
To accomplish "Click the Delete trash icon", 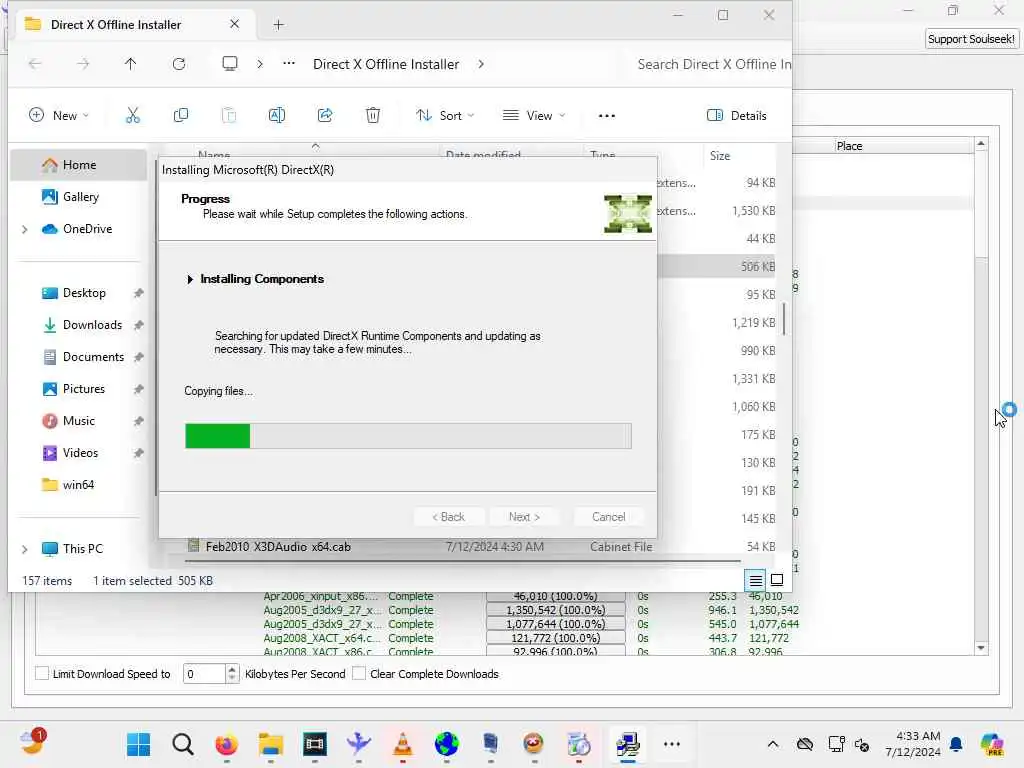I will pos(373,116).
